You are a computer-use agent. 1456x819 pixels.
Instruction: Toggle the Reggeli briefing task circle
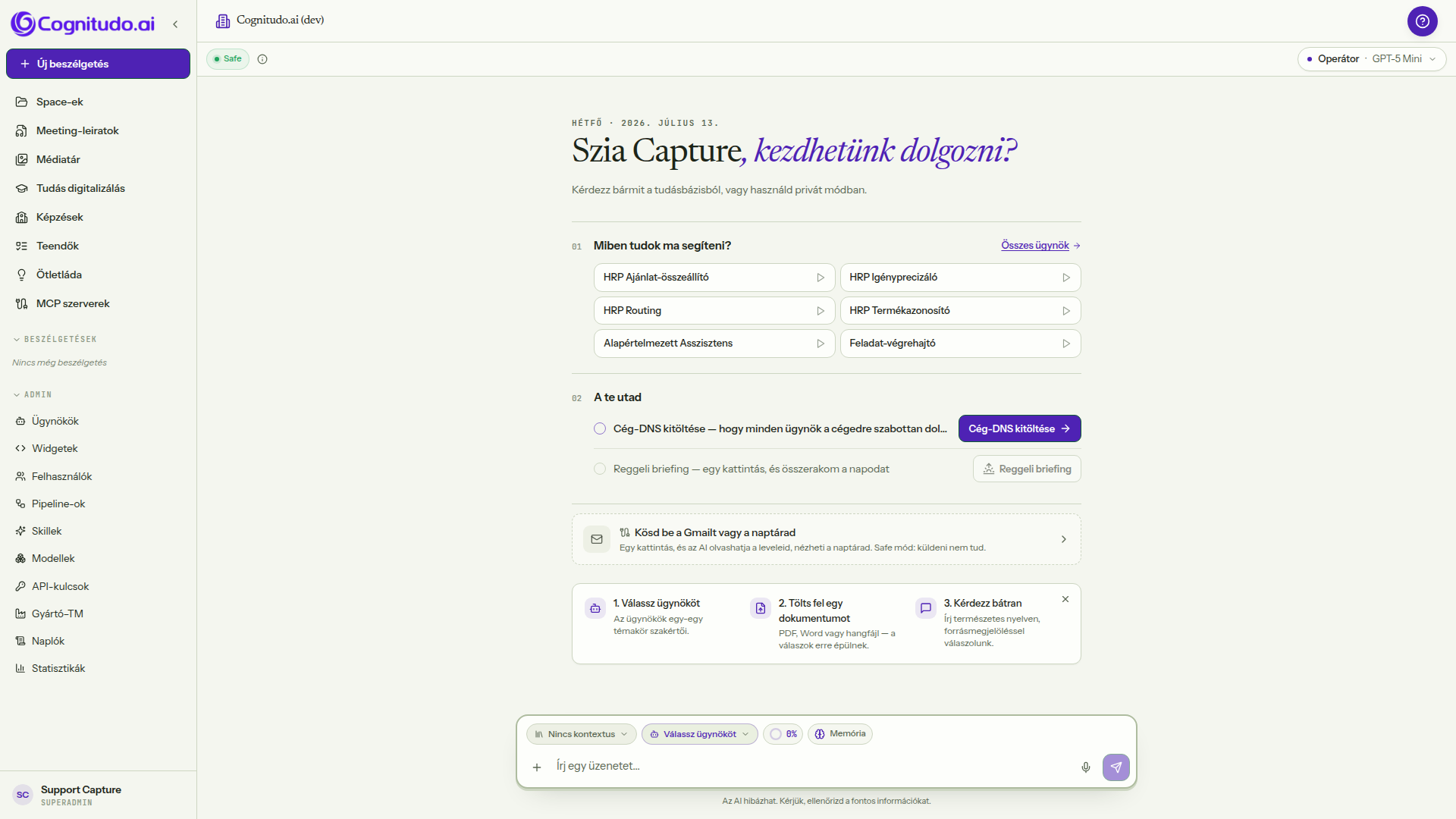600,469
